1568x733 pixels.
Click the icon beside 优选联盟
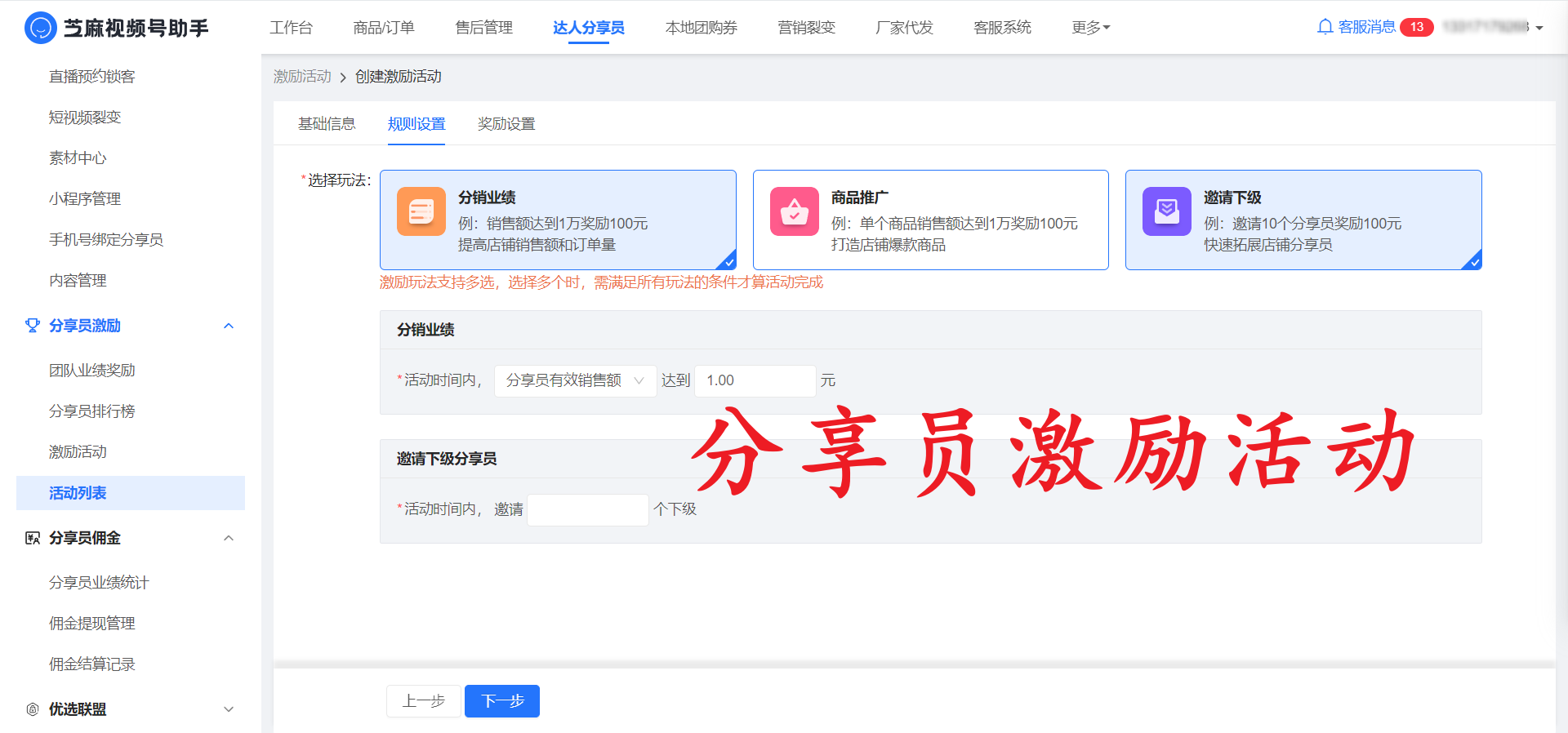33,709
